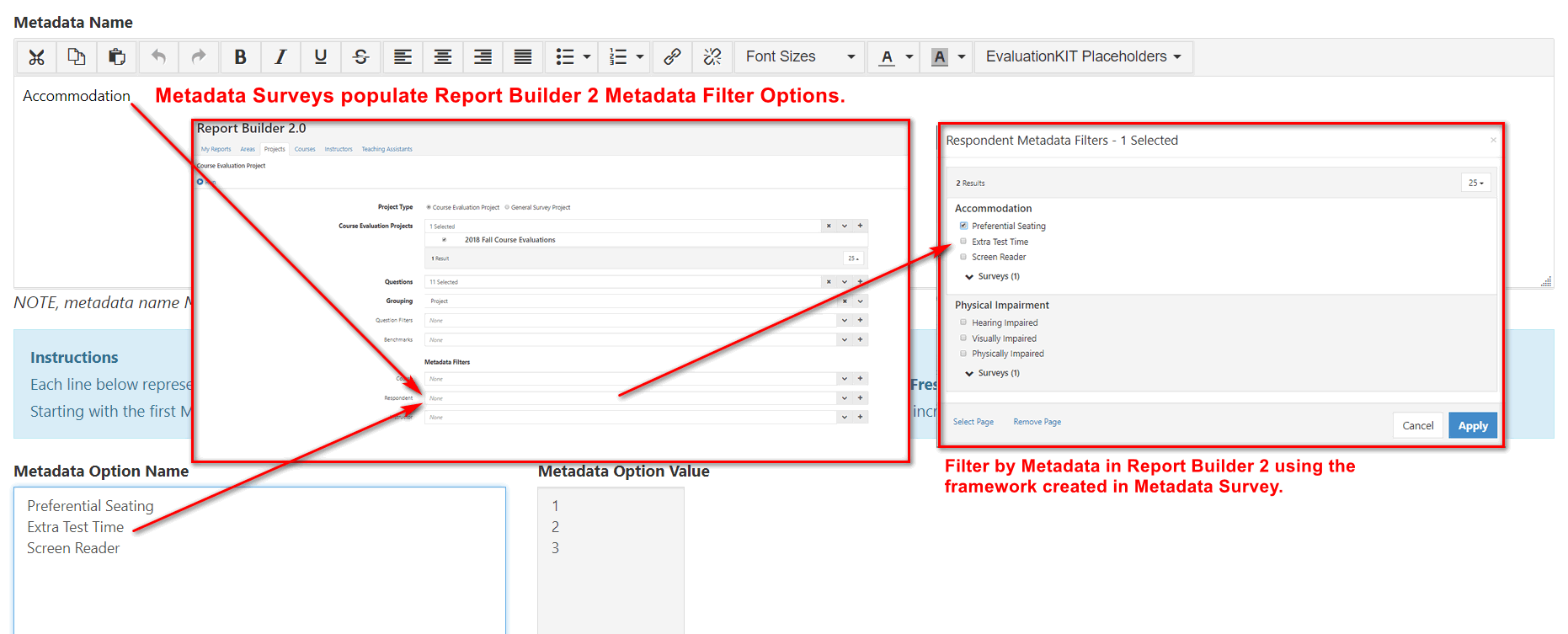Toggle 2018 Fall Course Evaluations checkbox
Screen dimensions: 1568x634
click(444, 240)
